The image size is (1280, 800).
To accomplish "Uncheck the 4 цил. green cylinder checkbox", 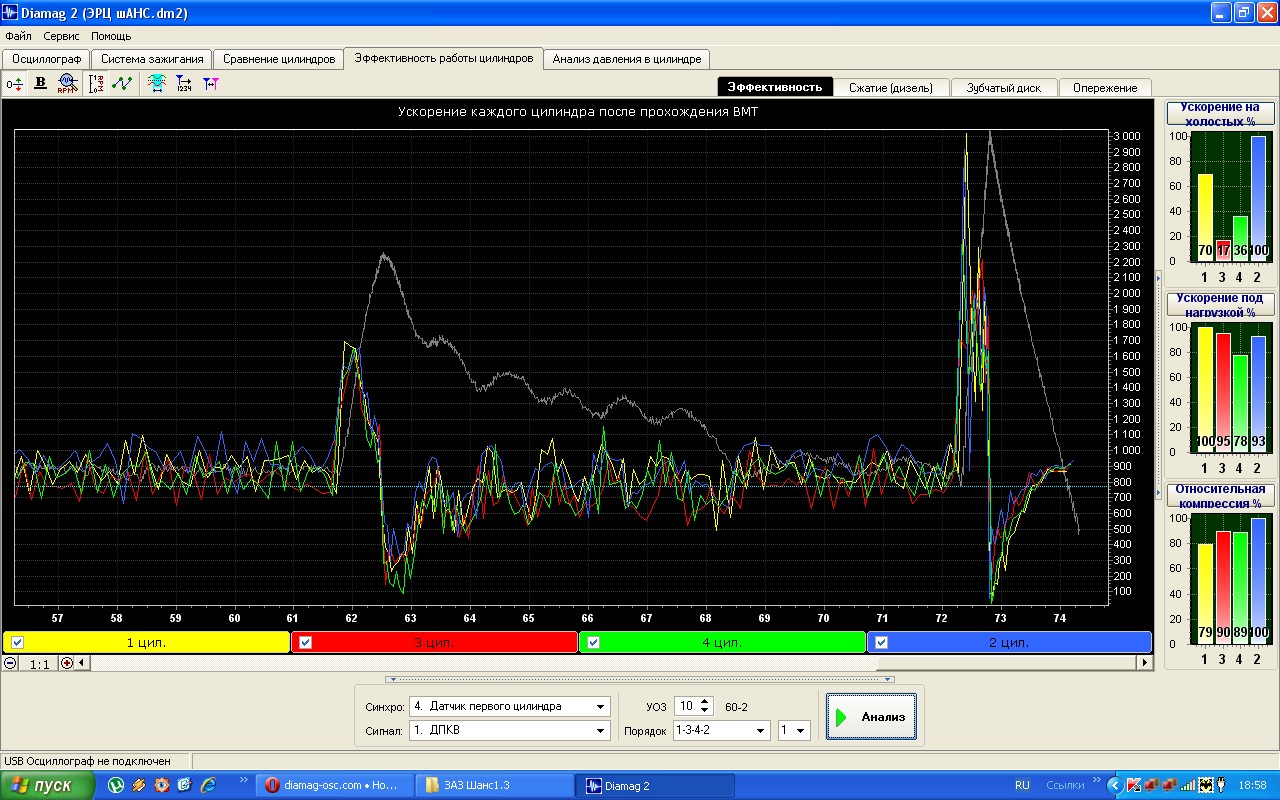I will coord(594,643).
